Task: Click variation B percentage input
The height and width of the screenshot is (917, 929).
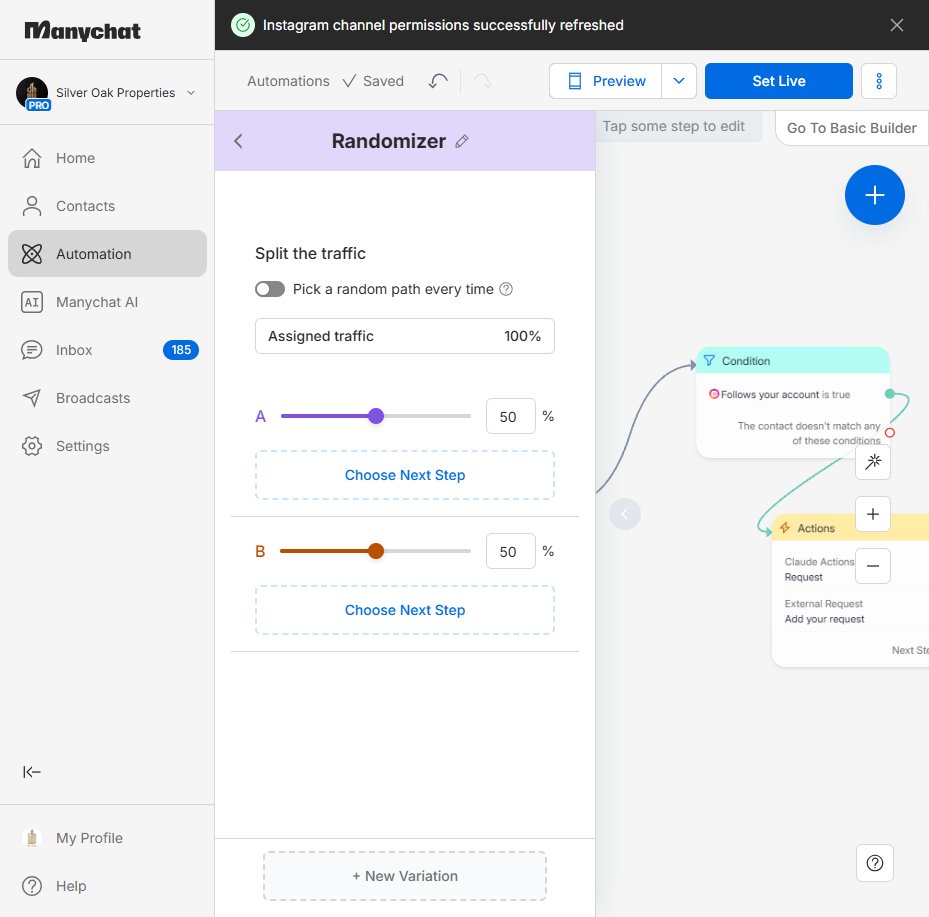Action: 511,552
